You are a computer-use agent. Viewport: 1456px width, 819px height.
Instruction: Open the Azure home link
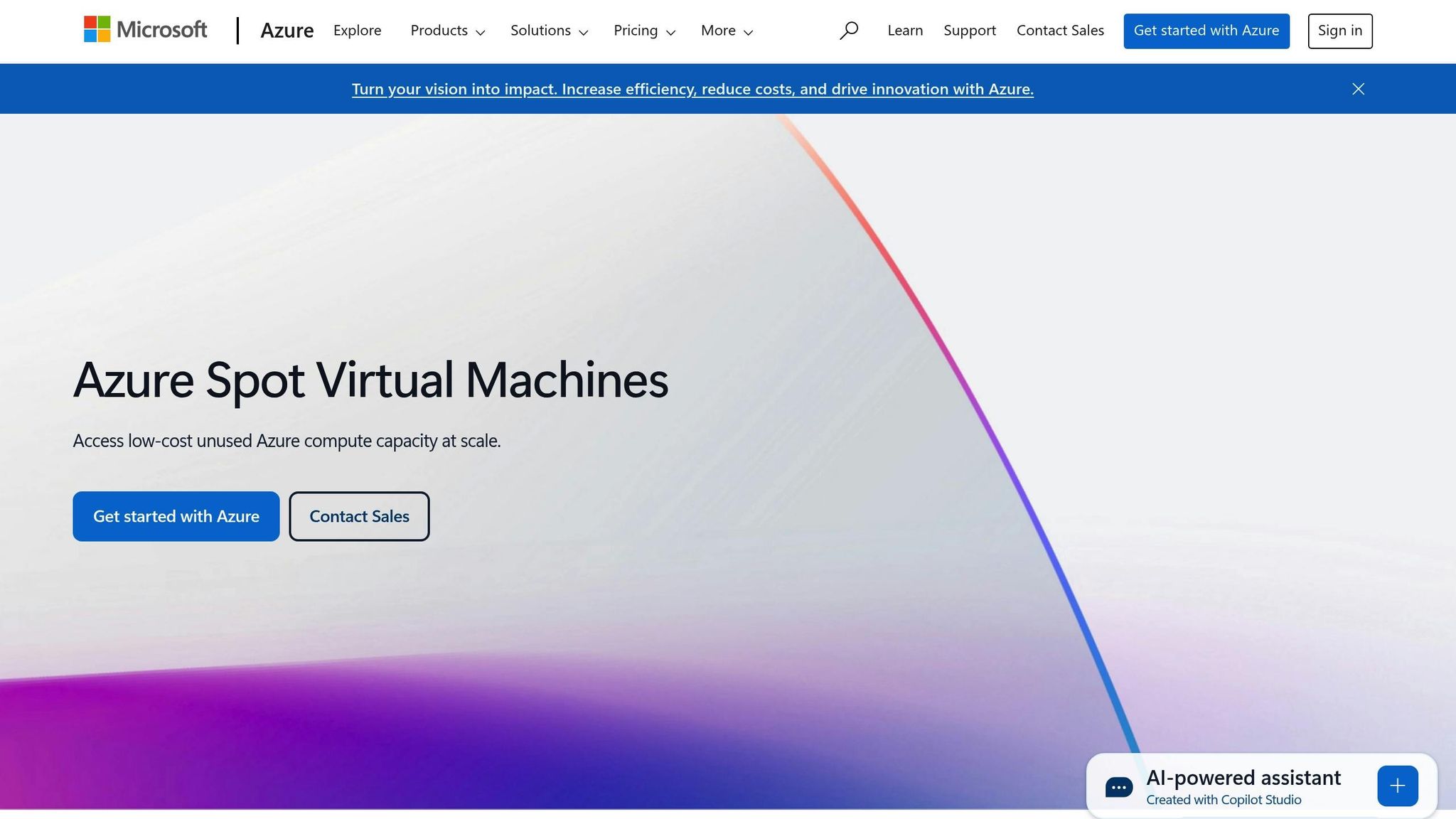(287, 31)
